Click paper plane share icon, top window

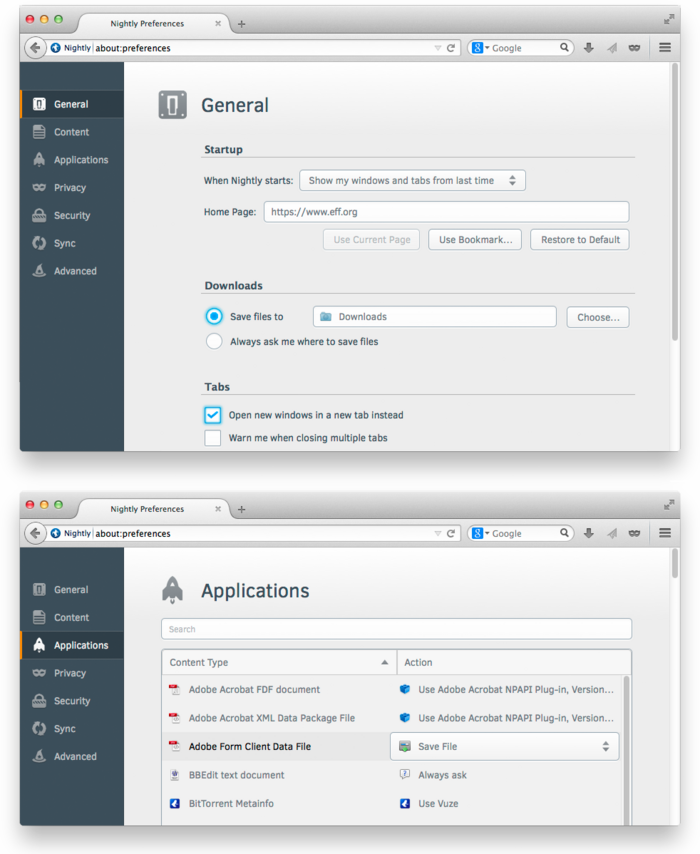point(612,48)
